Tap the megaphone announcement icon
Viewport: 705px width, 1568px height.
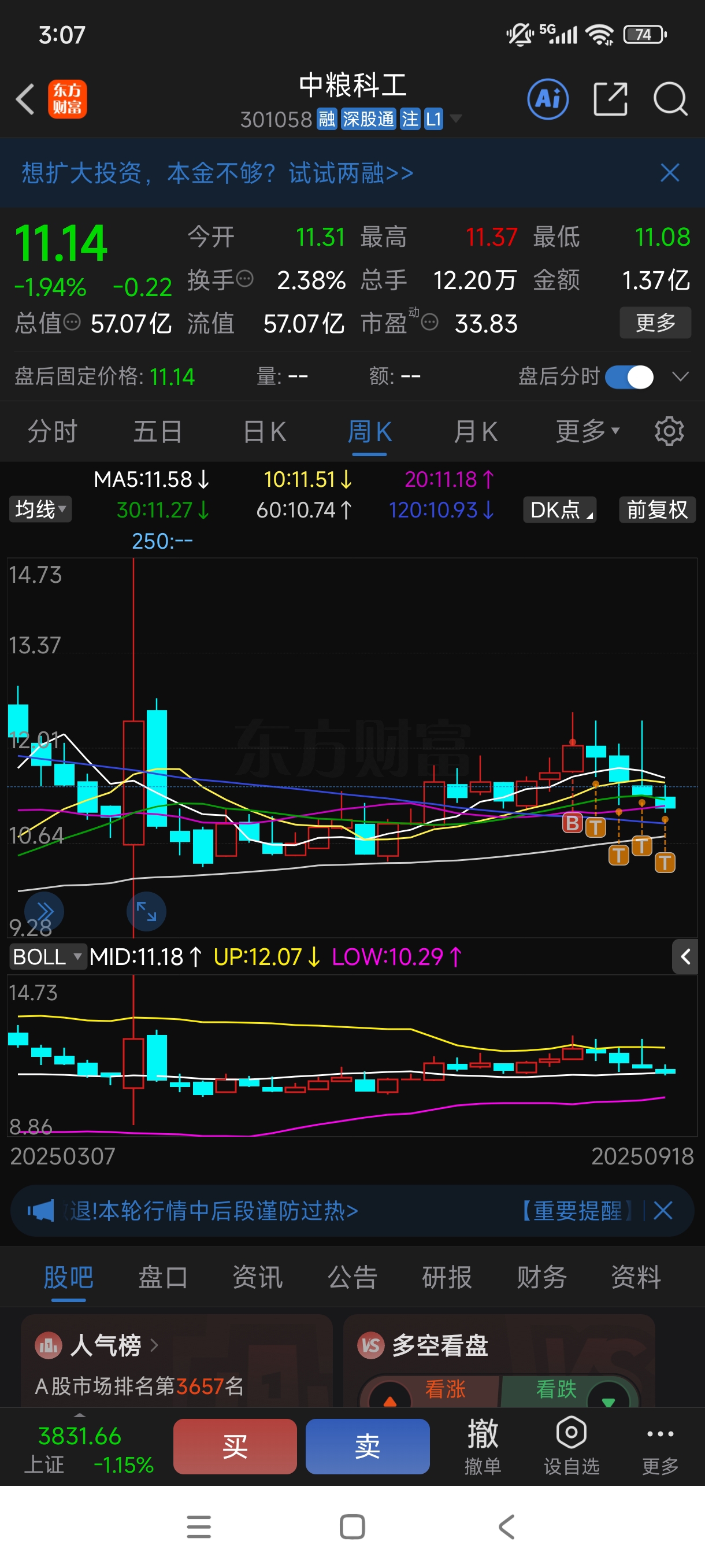[x=41, y=1211]
